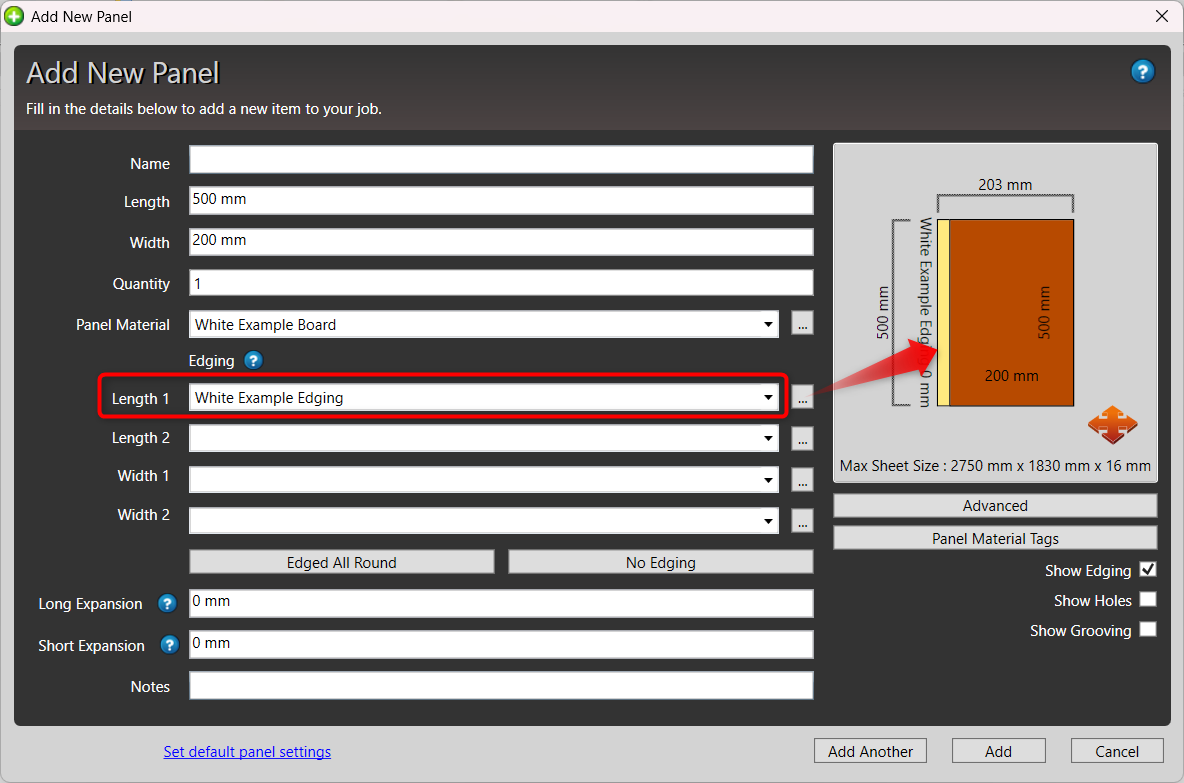This screenshot has width=1184, height=783.
Task: Uncheck the Show Edging checkbox
Action: point(1148,569)
